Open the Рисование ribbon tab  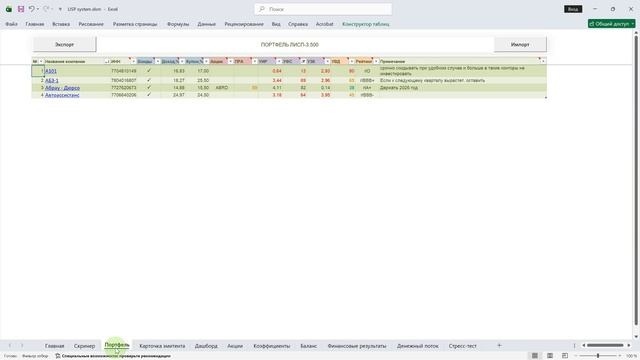(91, 24)
